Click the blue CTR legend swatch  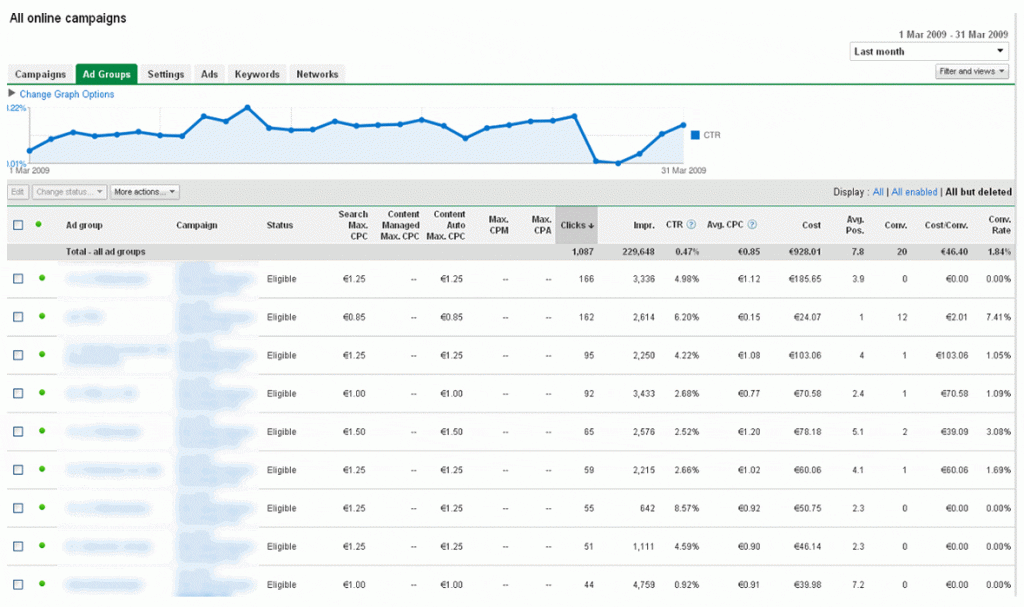695,135
